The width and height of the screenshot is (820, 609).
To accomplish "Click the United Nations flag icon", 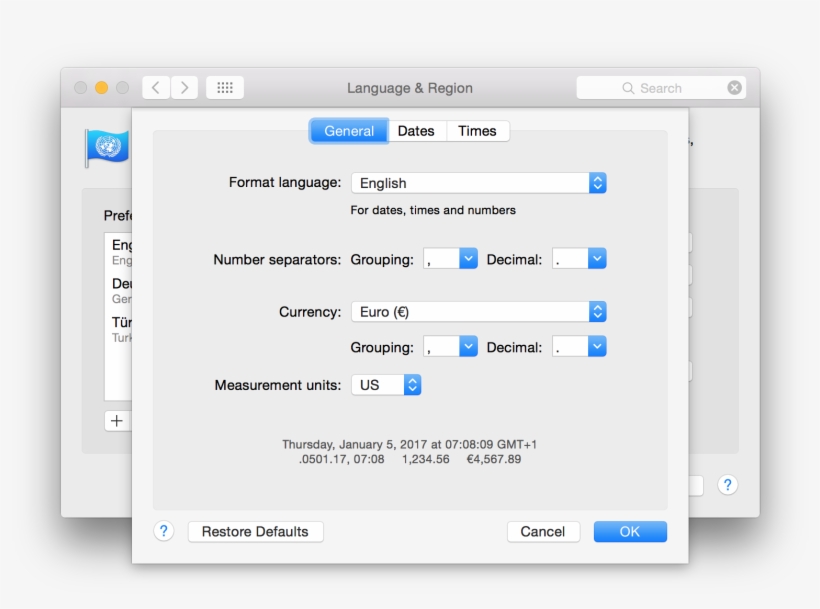I will (107, 148).
